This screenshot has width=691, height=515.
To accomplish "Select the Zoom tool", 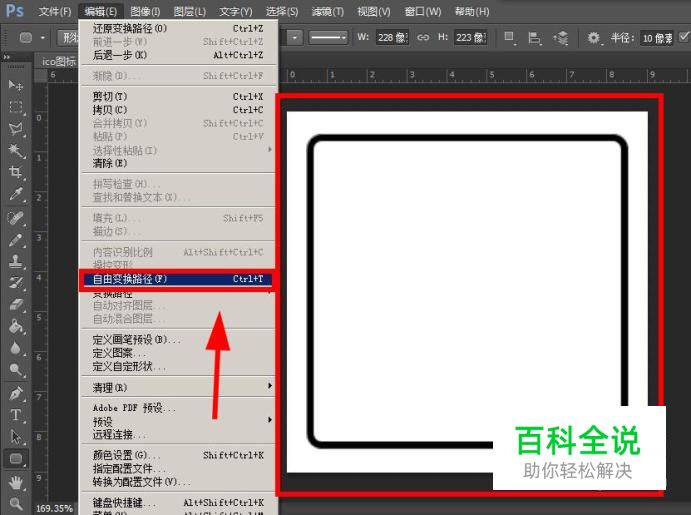I will (16, 504).
